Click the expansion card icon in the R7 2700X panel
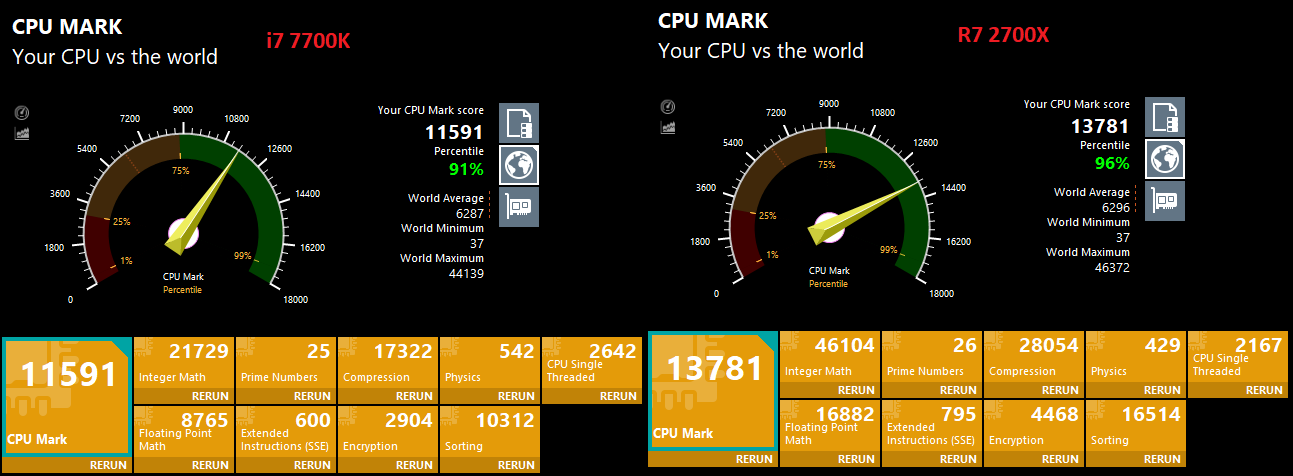The height and width of the screenshot is (476, 1293). pyautogui.click(x=1165, y=200)
